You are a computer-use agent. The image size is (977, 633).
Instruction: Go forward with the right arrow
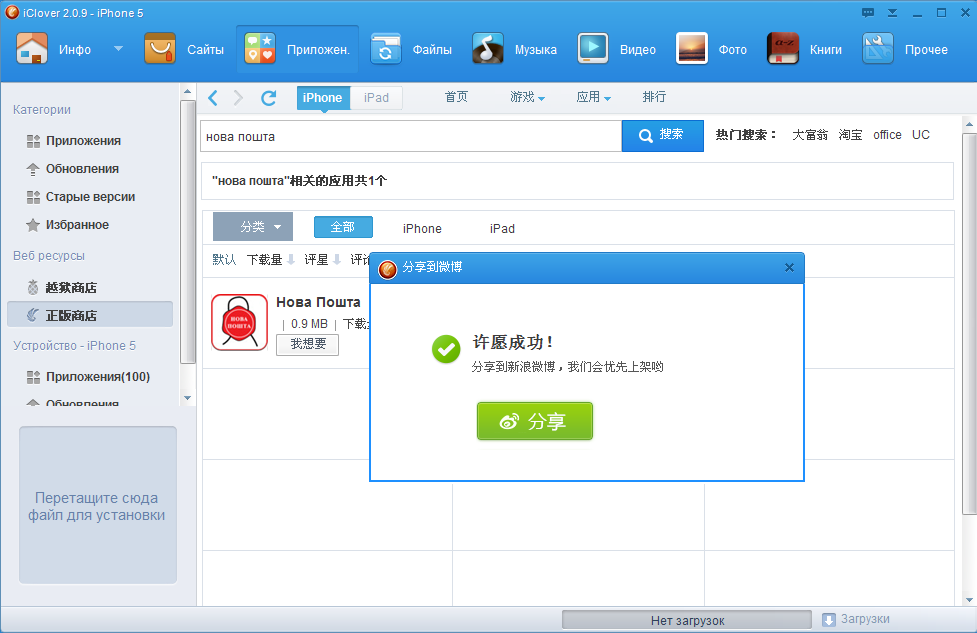(x=238, y=98)
